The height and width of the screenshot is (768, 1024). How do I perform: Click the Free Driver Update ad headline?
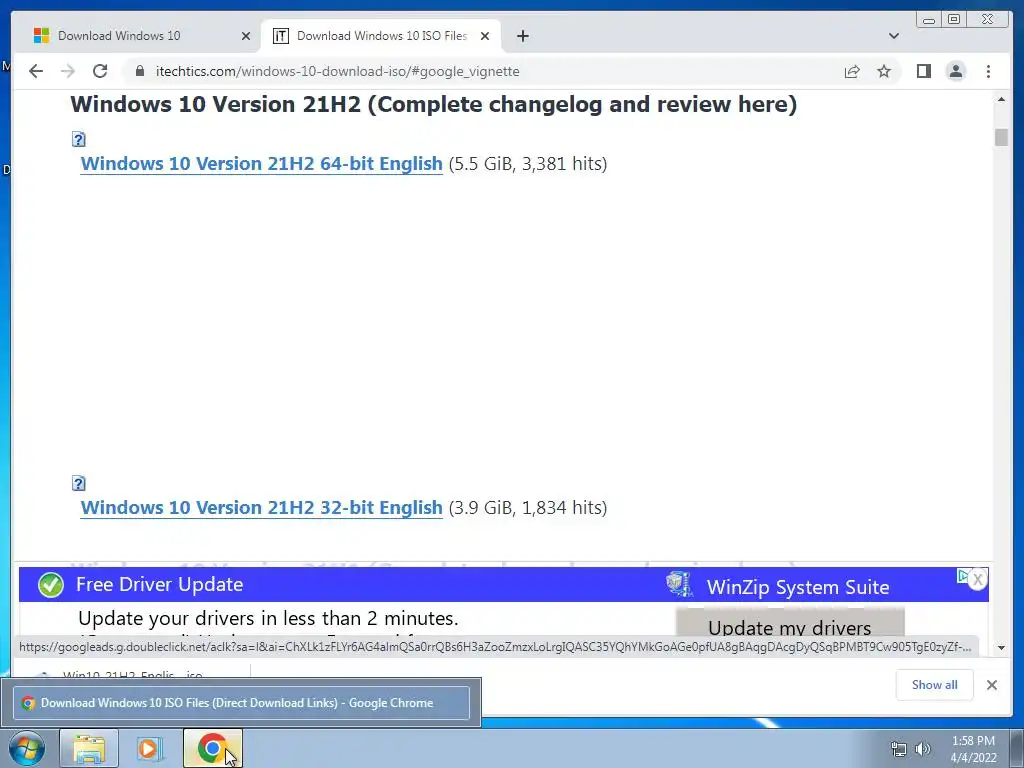(x=159, y=584)
